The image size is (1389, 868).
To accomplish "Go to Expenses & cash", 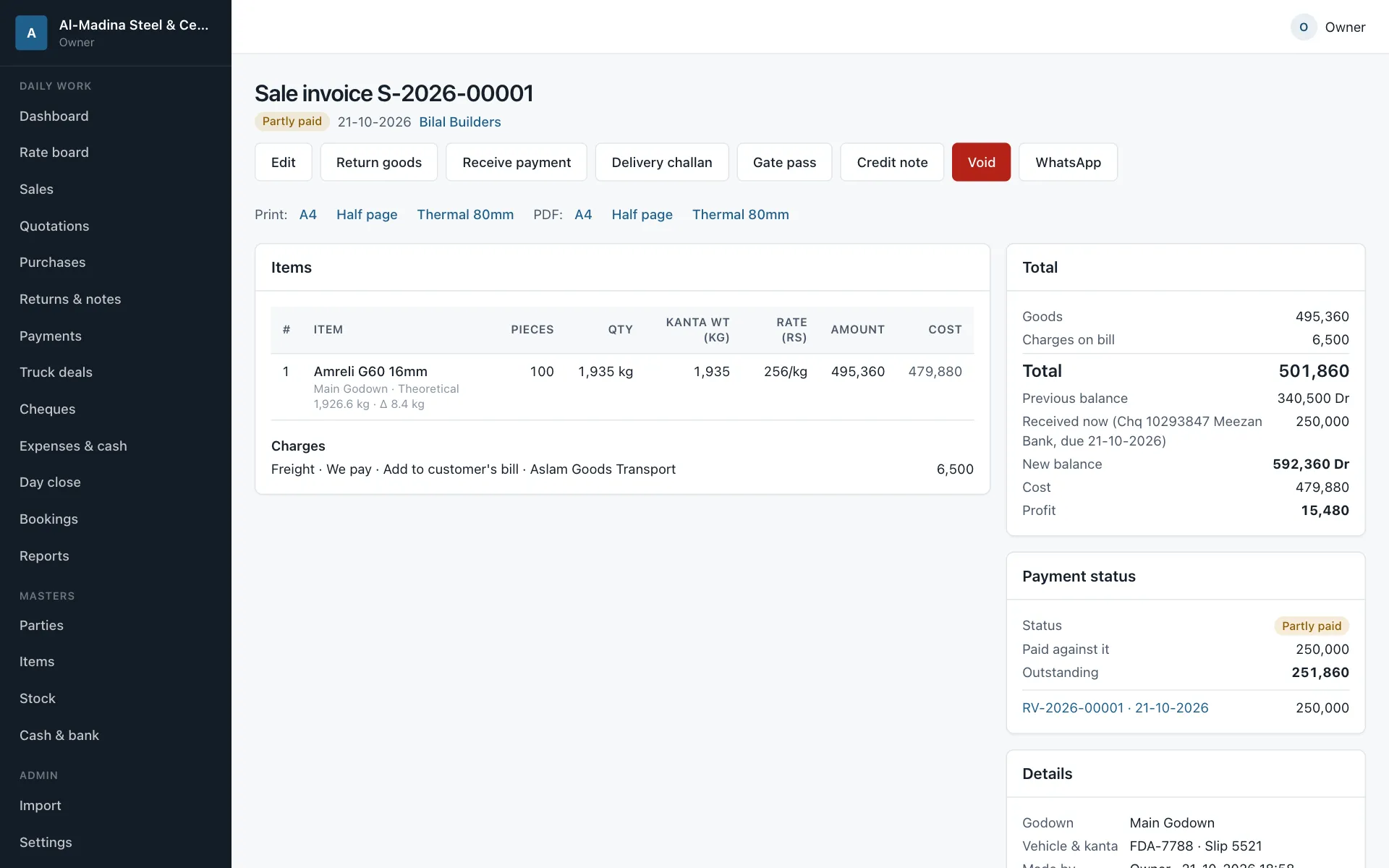I will pyautogui.click(x=73, y=446).
